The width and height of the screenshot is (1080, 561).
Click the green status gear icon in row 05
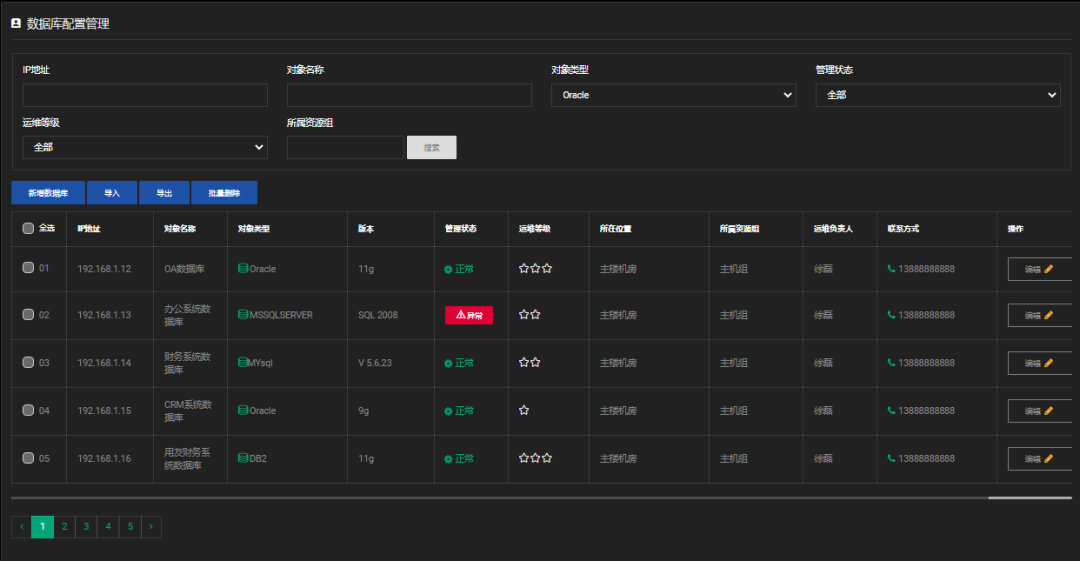(x=448, y=459)
